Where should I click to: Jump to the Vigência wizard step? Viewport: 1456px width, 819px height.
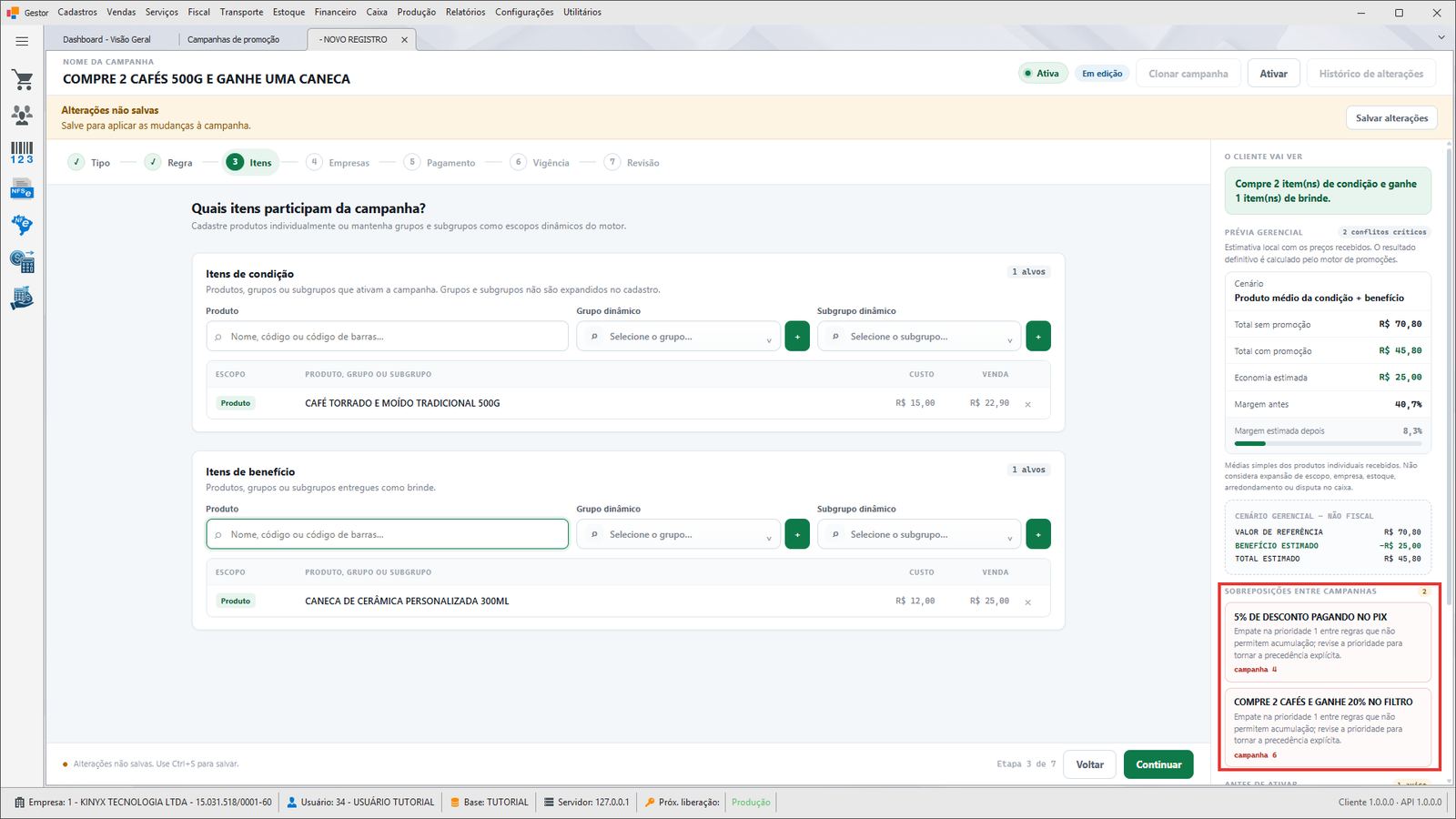(x=540, y=162)
